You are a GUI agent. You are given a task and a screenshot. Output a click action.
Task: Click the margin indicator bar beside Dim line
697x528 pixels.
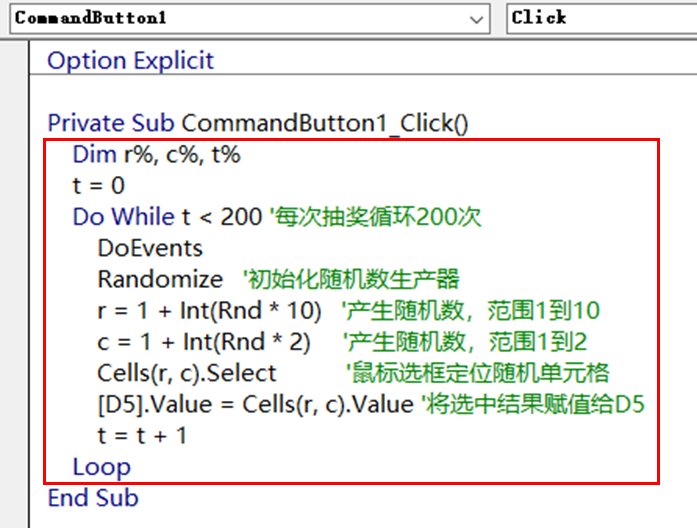[x=15, y=154]
